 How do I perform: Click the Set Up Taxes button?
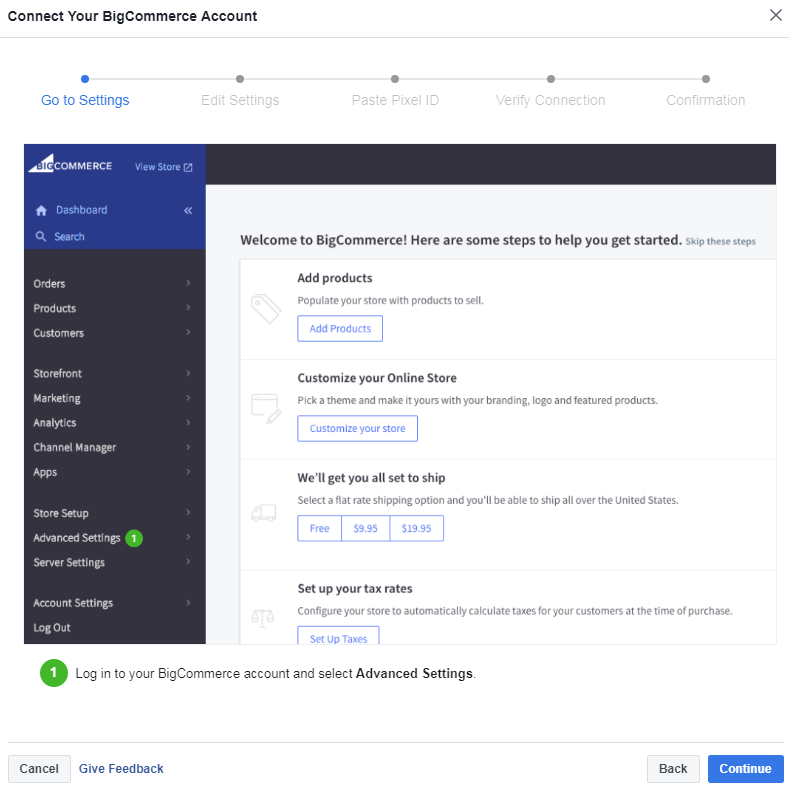point(338,636)
